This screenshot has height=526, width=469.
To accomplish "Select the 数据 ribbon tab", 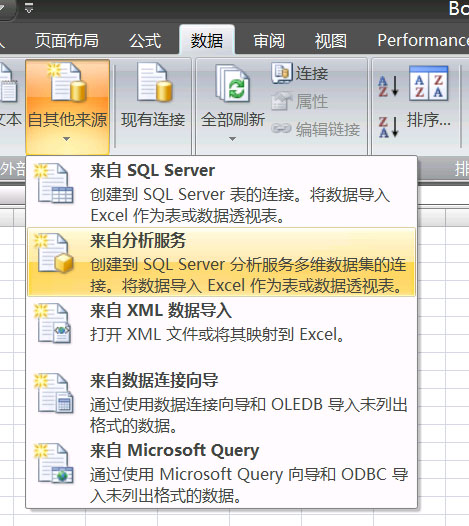I will 207,41.
